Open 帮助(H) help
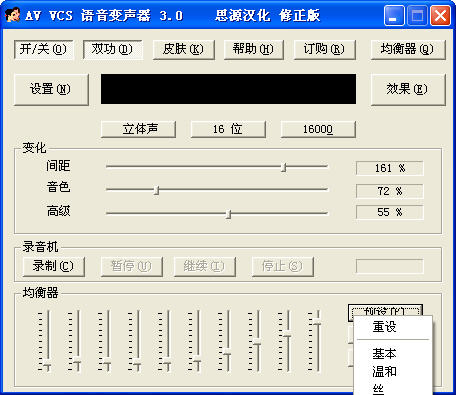 tap(253, 50)
